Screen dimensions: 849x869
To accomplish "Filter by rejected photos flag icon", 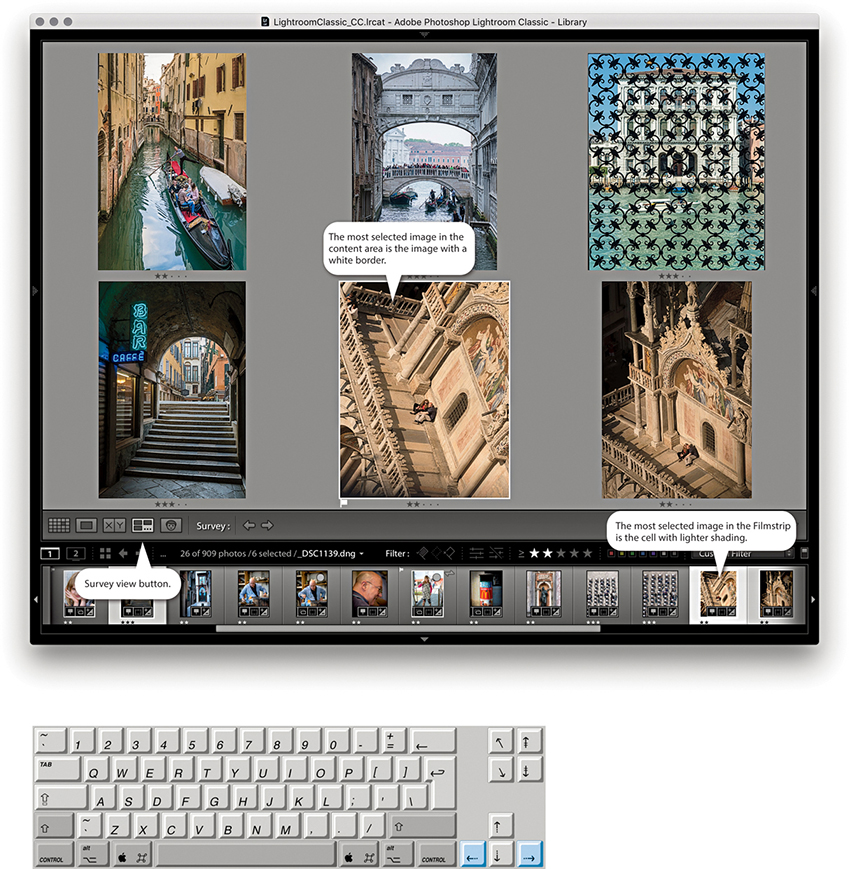I will tap(449, 553).
